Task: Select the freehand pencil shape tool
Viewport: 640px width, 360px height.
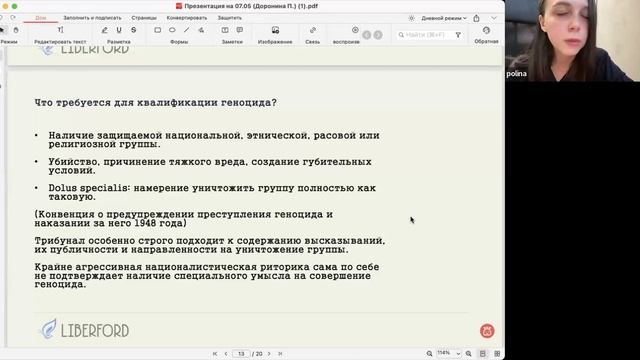Action: [x=201, y=30]
